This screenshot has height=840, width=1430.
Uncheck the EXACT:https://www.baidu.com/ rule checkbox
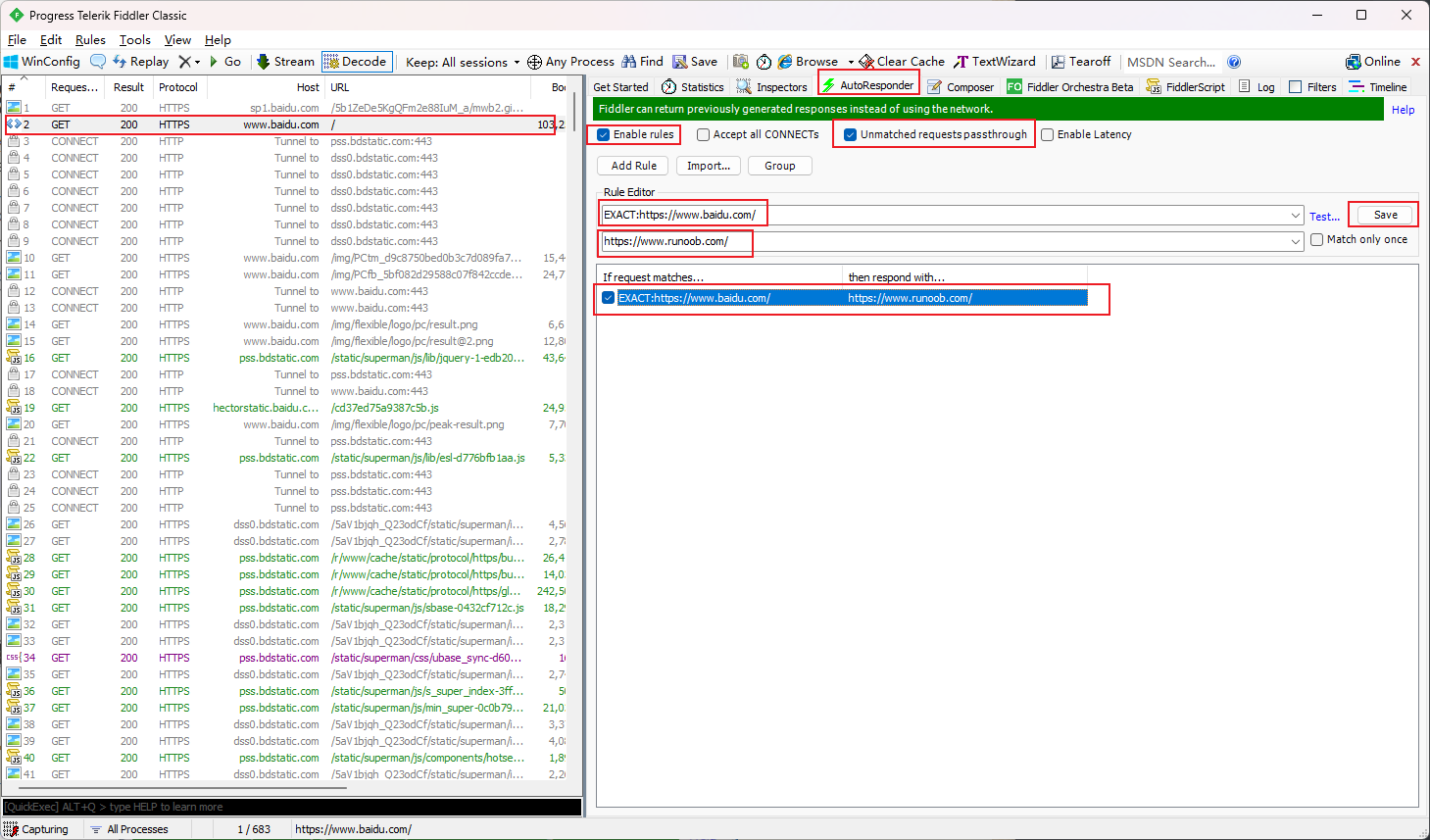click(x=609, y=298)
